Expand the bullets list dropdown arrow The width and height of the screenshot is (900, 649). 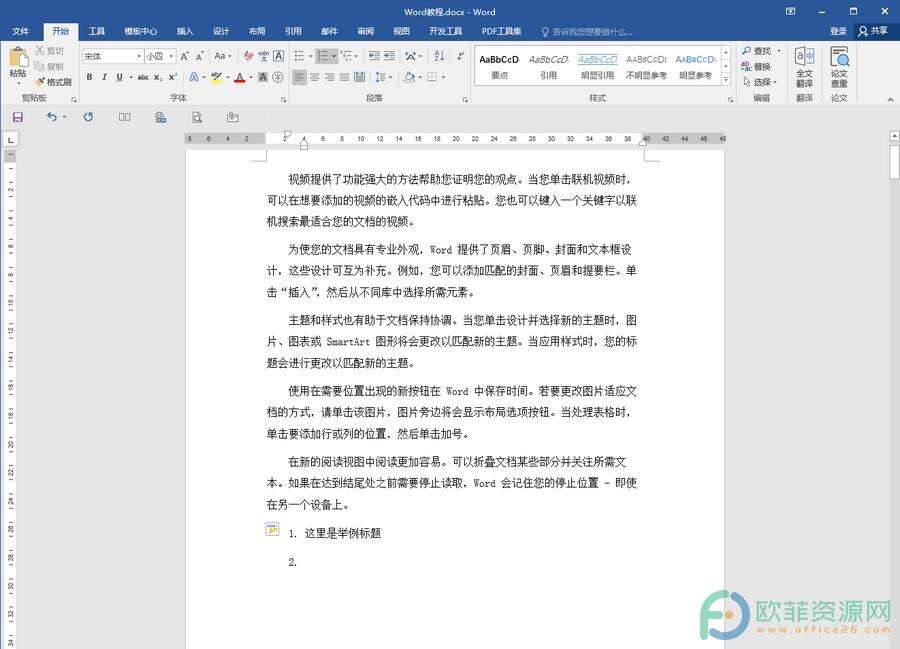click(311, 56)
